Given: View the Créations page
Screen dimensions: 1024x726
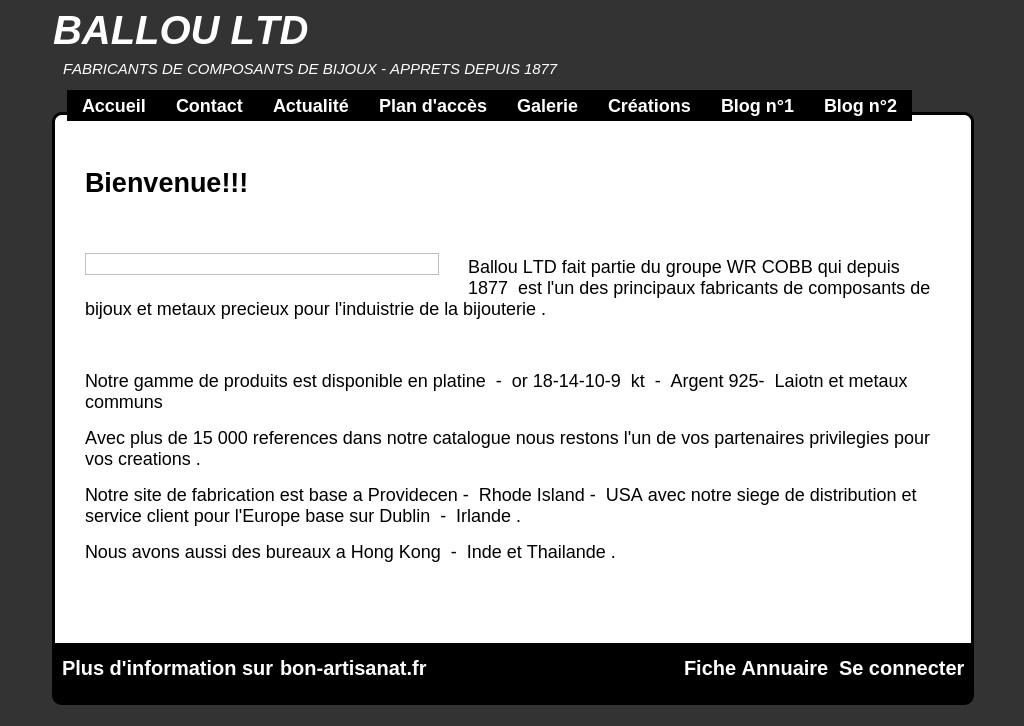Looking at the screenshot, I should 649,106.
